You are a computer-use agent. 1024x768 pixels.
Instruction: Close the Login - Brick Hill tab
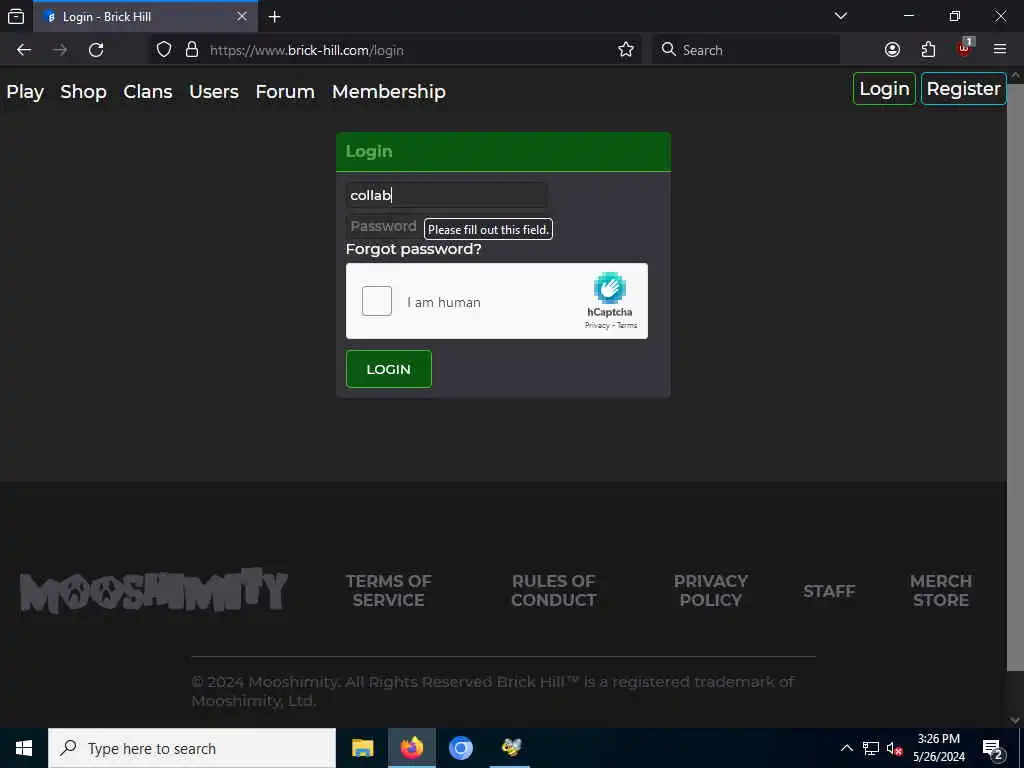pyautogui.click(x=242, y=16)
